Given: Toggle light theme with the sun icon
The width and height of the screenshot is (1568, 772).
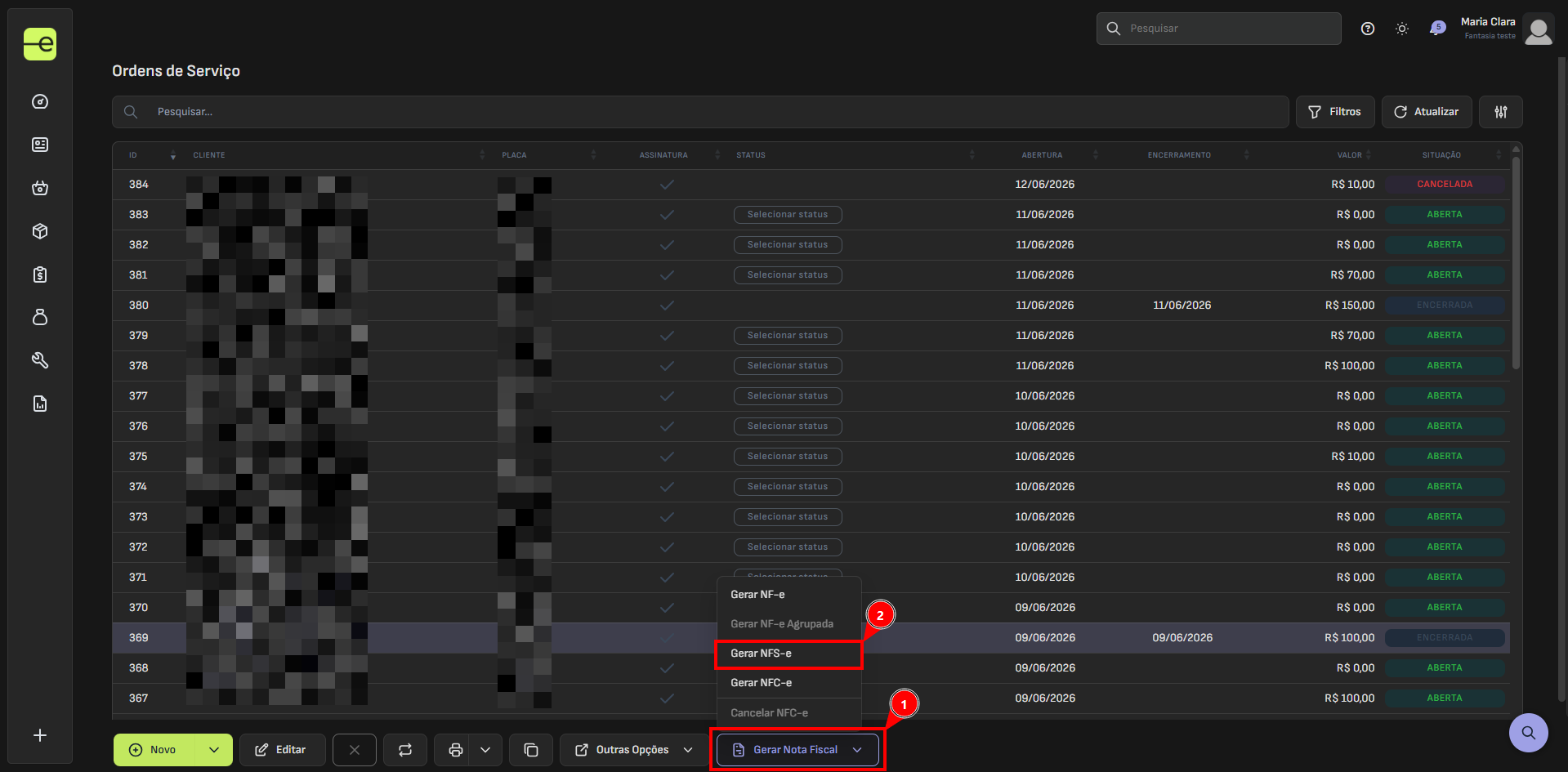Looking at the screenshot, I should [1402, 29].
